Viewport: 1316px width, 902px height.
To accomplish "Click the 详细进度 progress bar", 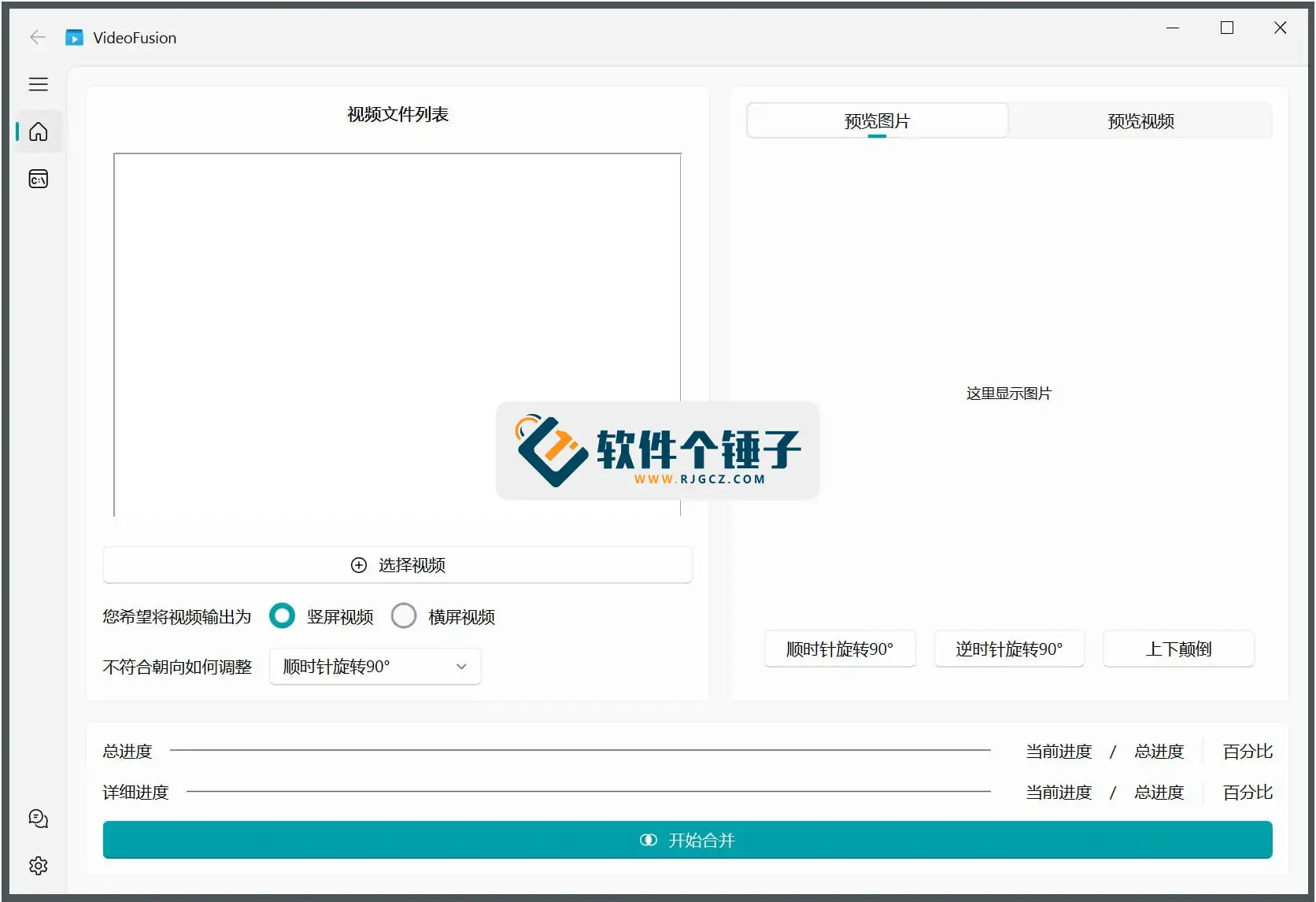I will click(588, 791).
